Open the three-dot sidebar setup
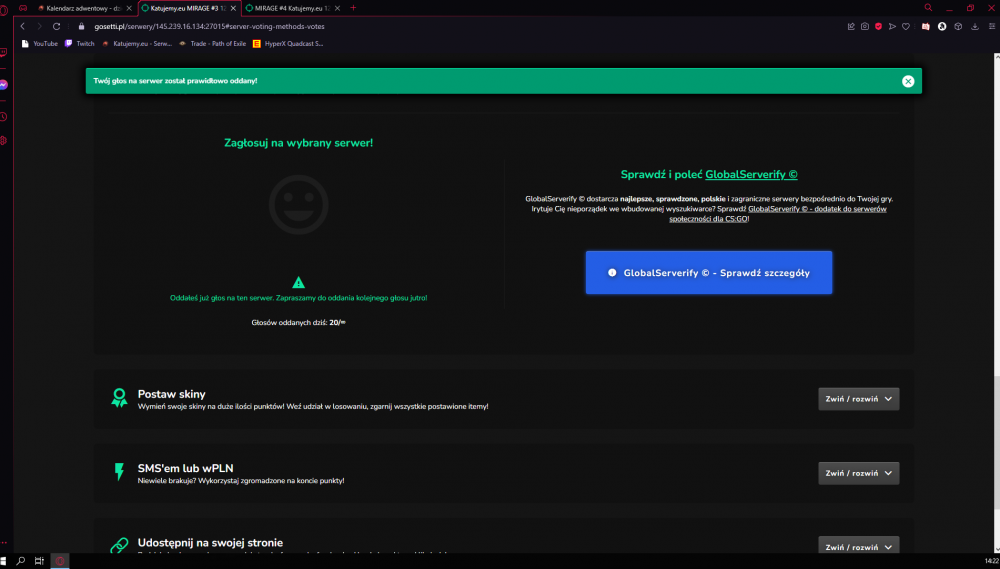Viewport: 1000px width, 569px height. [3, 544]
